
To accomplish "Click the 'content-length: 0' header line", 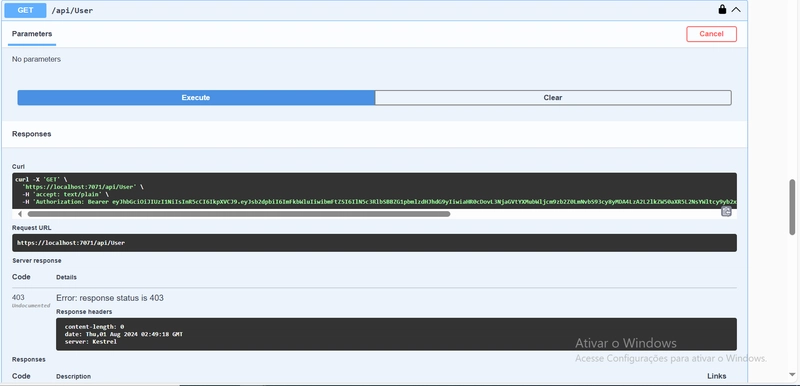I will (x=94, y=326).
